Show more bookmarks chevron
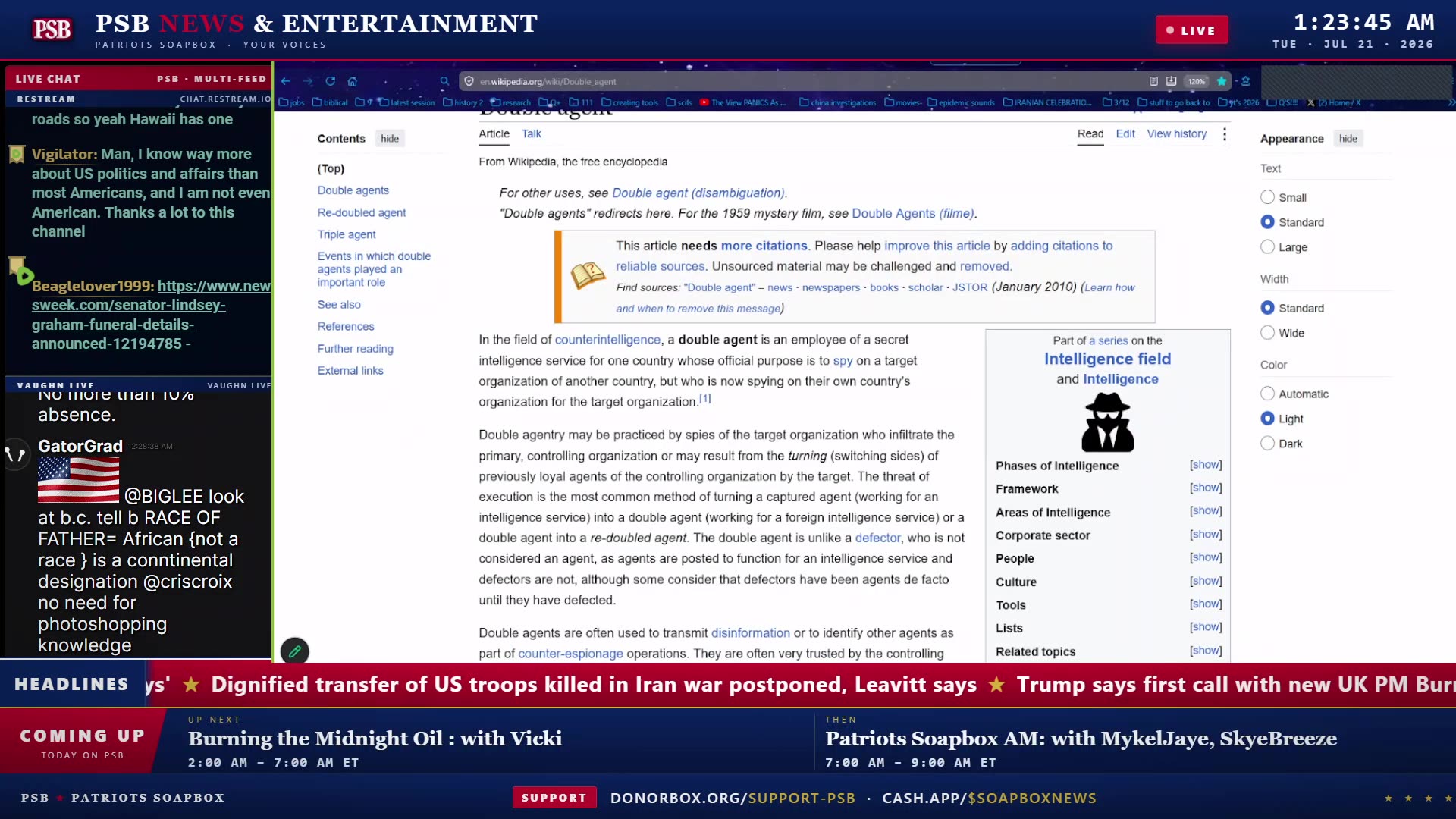The image size is (1456, 819). tap(1450, 102)
